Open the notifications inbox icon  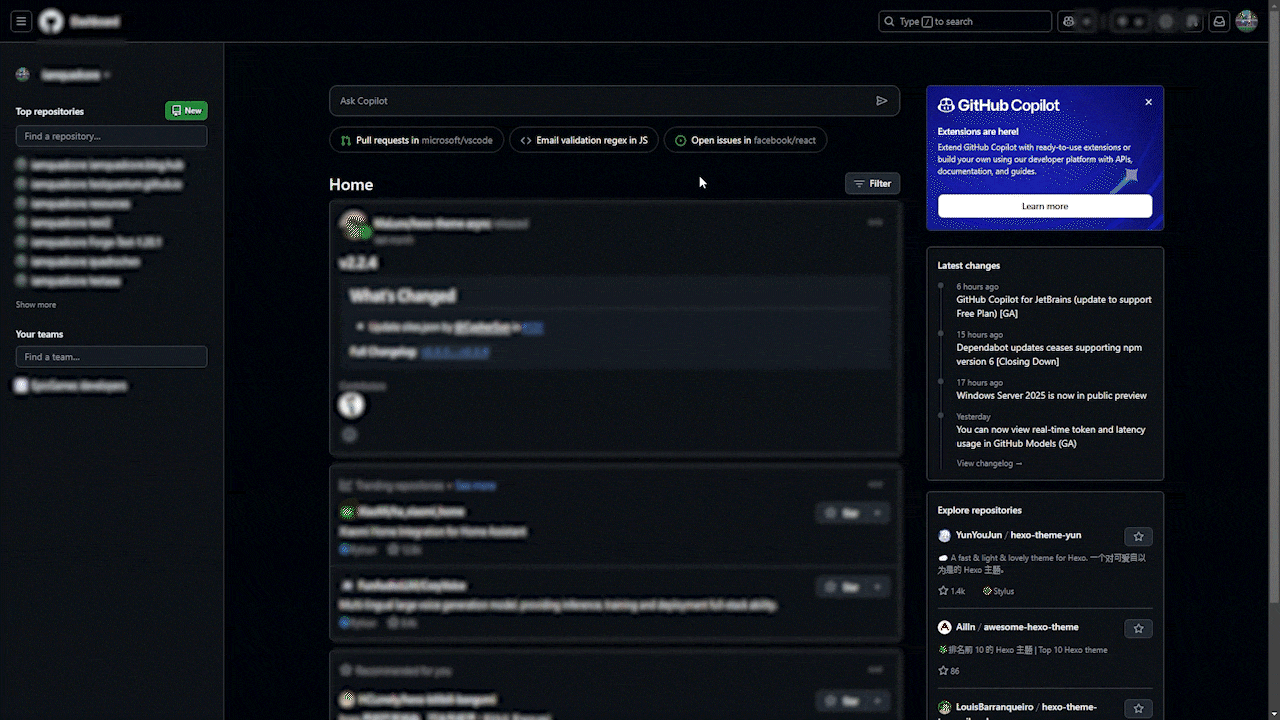tap(1219, 21)
